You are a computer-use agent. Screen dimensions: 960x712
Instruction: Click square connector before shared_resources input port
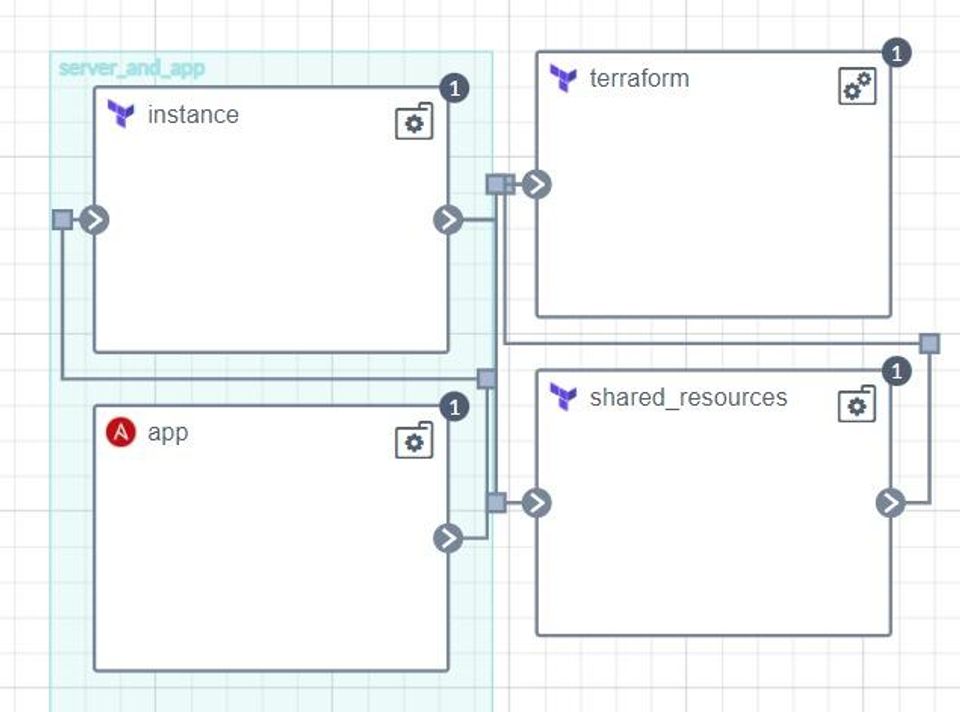[497, 503]
